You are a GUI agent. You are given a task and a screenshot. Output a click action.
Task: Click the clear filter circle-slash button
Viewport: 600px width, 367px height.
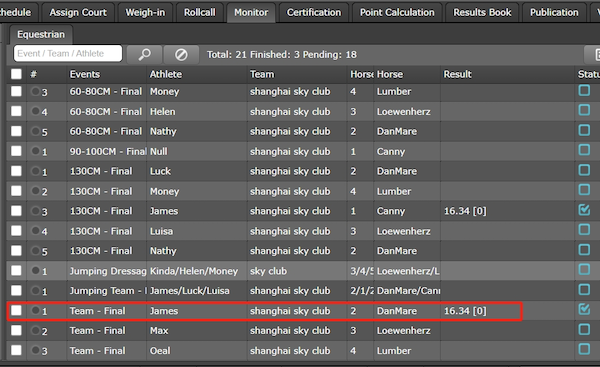[181, 54]
